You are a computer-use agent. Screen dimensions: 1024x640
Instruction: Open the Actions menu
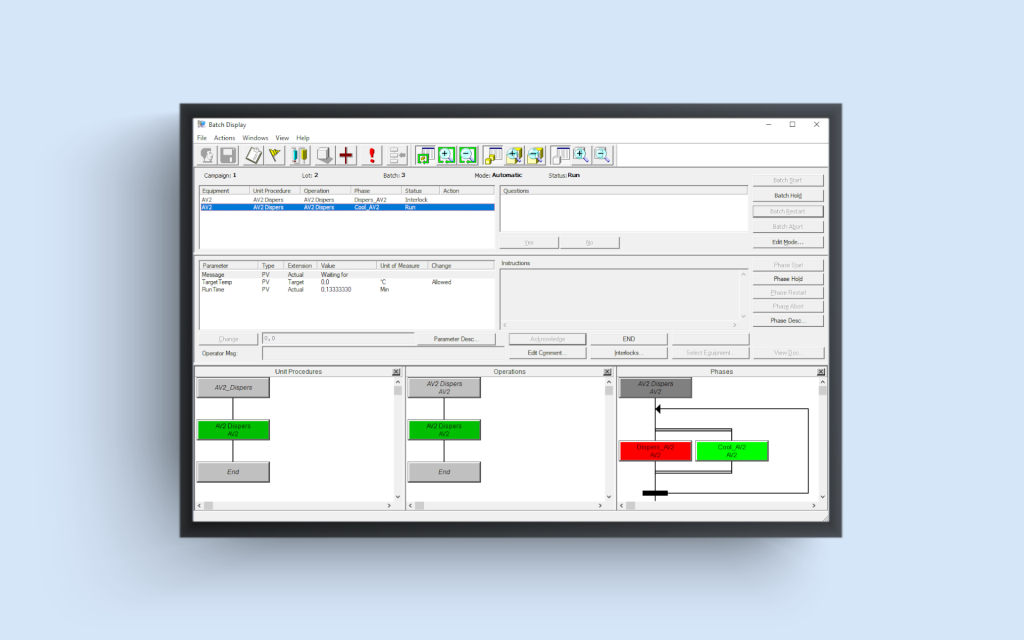tap(224, 137)
